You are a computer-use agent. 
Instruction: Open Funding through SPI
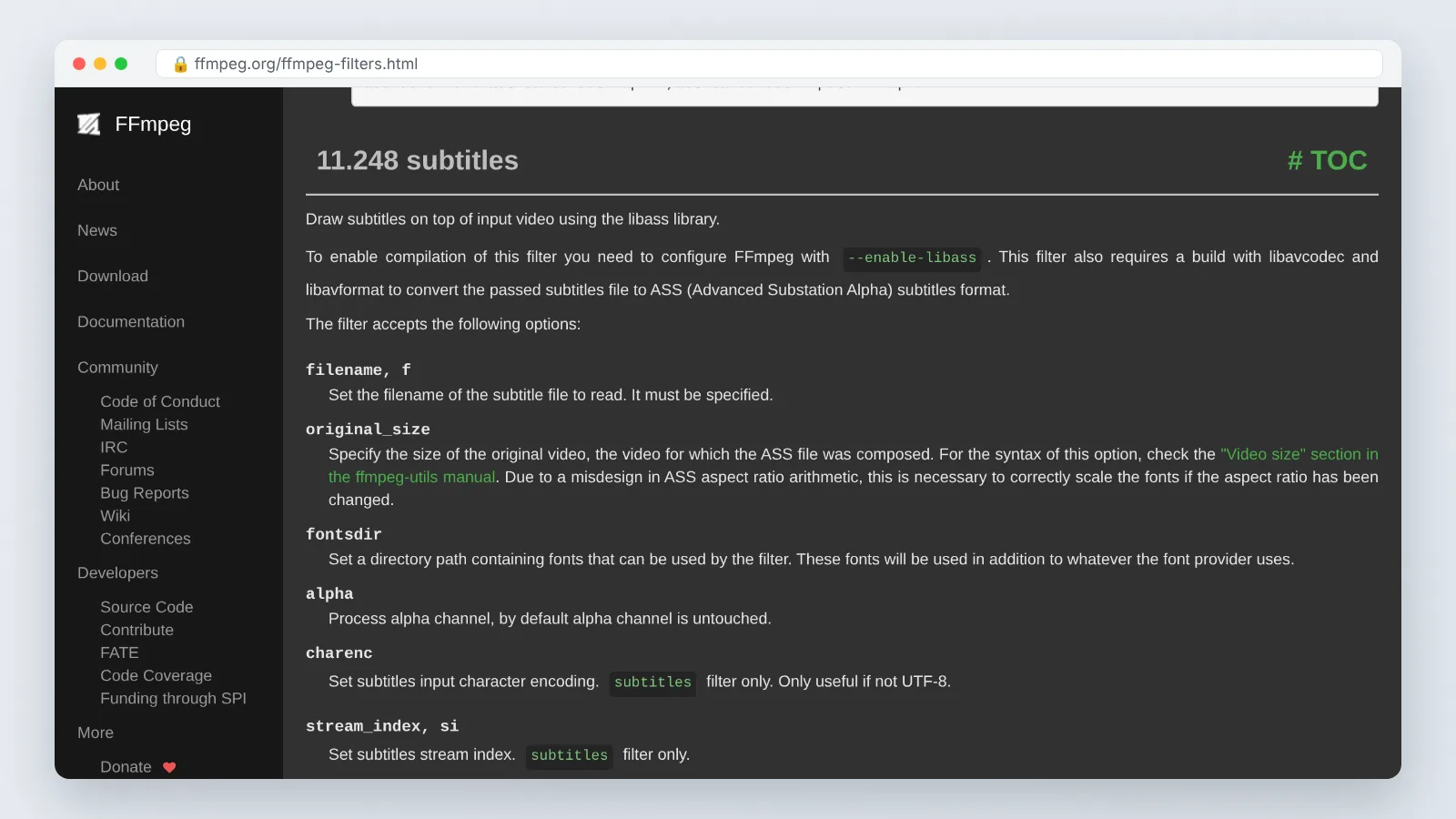173,698
